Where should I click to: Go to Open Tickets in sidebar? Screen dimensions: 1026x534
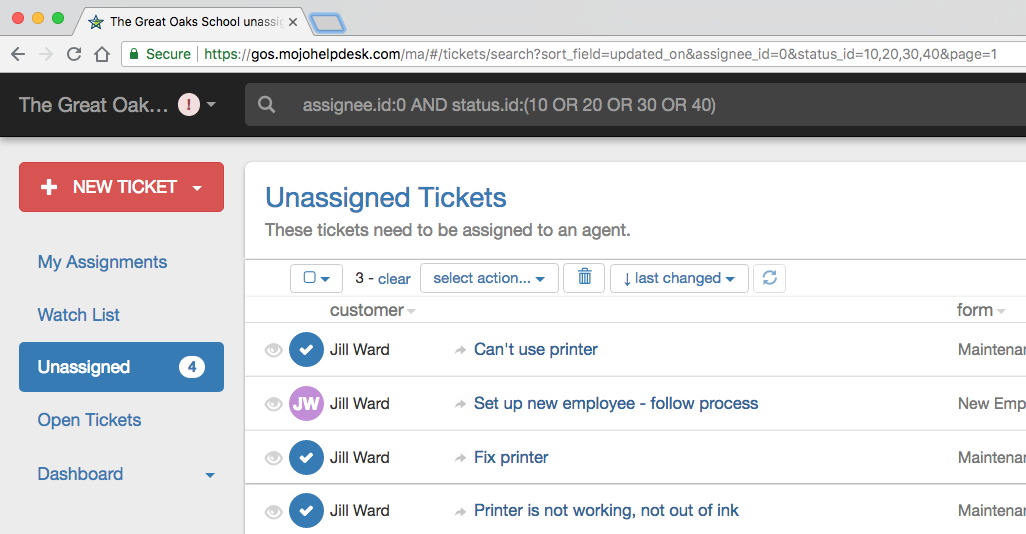[x=89, y=420]
